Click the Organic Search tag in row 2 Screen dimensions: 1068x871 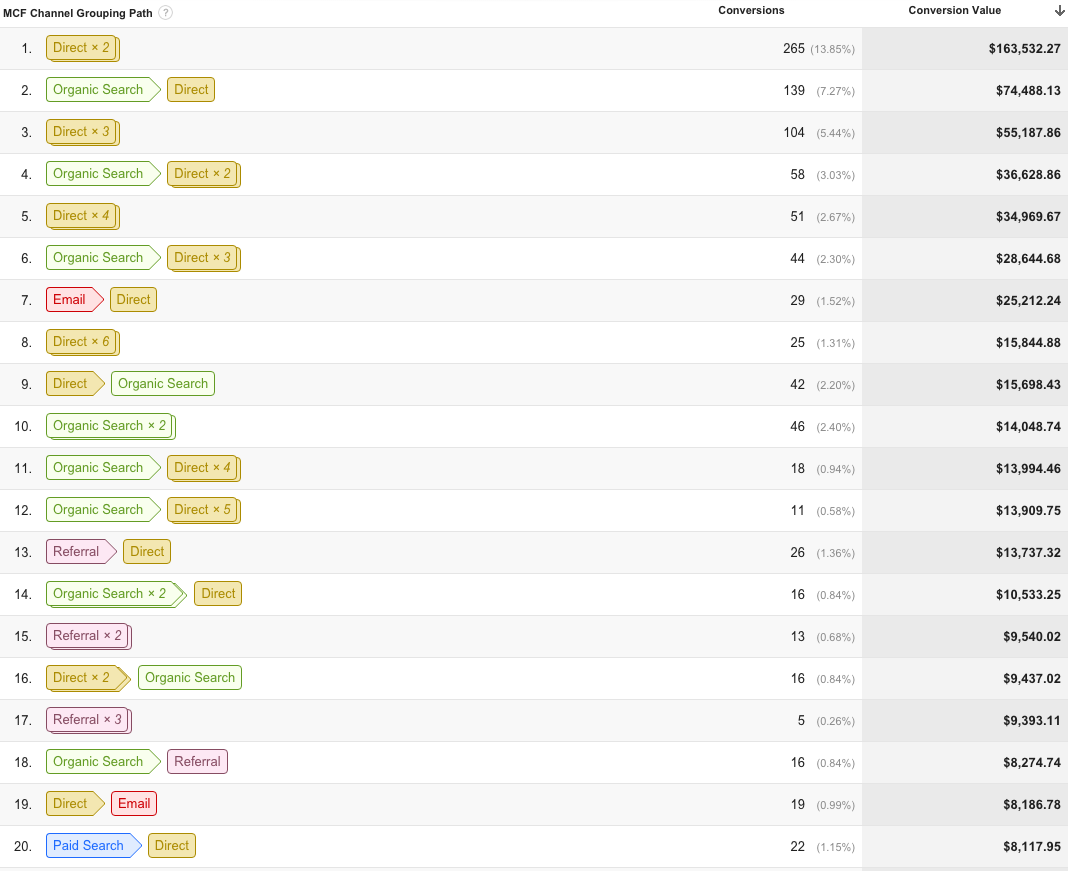click(103, 90)
